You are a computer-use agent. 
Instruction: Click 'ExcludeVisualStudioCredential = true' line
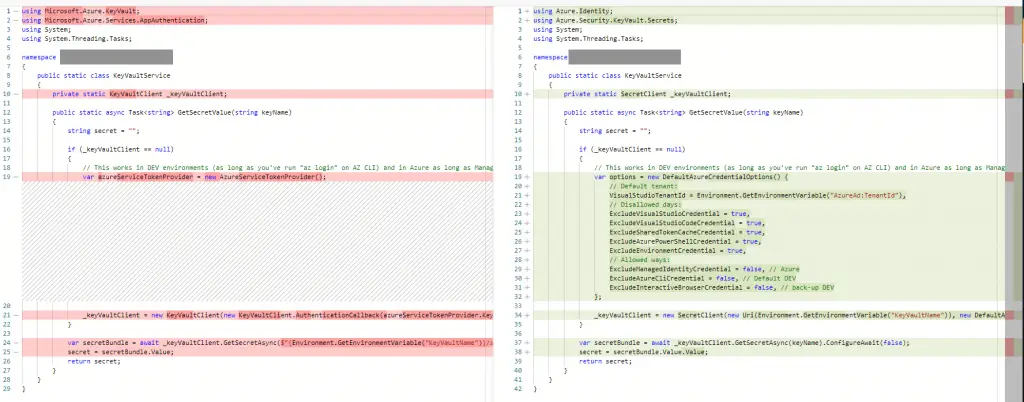click(678, 213)
